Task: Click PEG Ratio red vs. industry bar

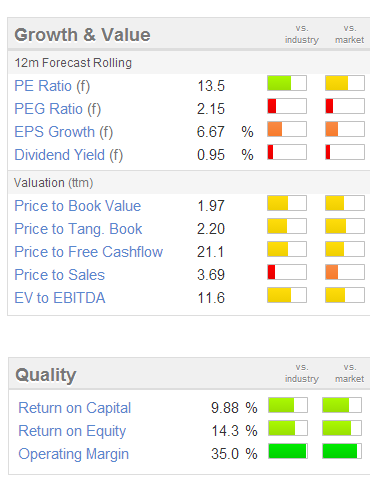Action: (287, 106)
